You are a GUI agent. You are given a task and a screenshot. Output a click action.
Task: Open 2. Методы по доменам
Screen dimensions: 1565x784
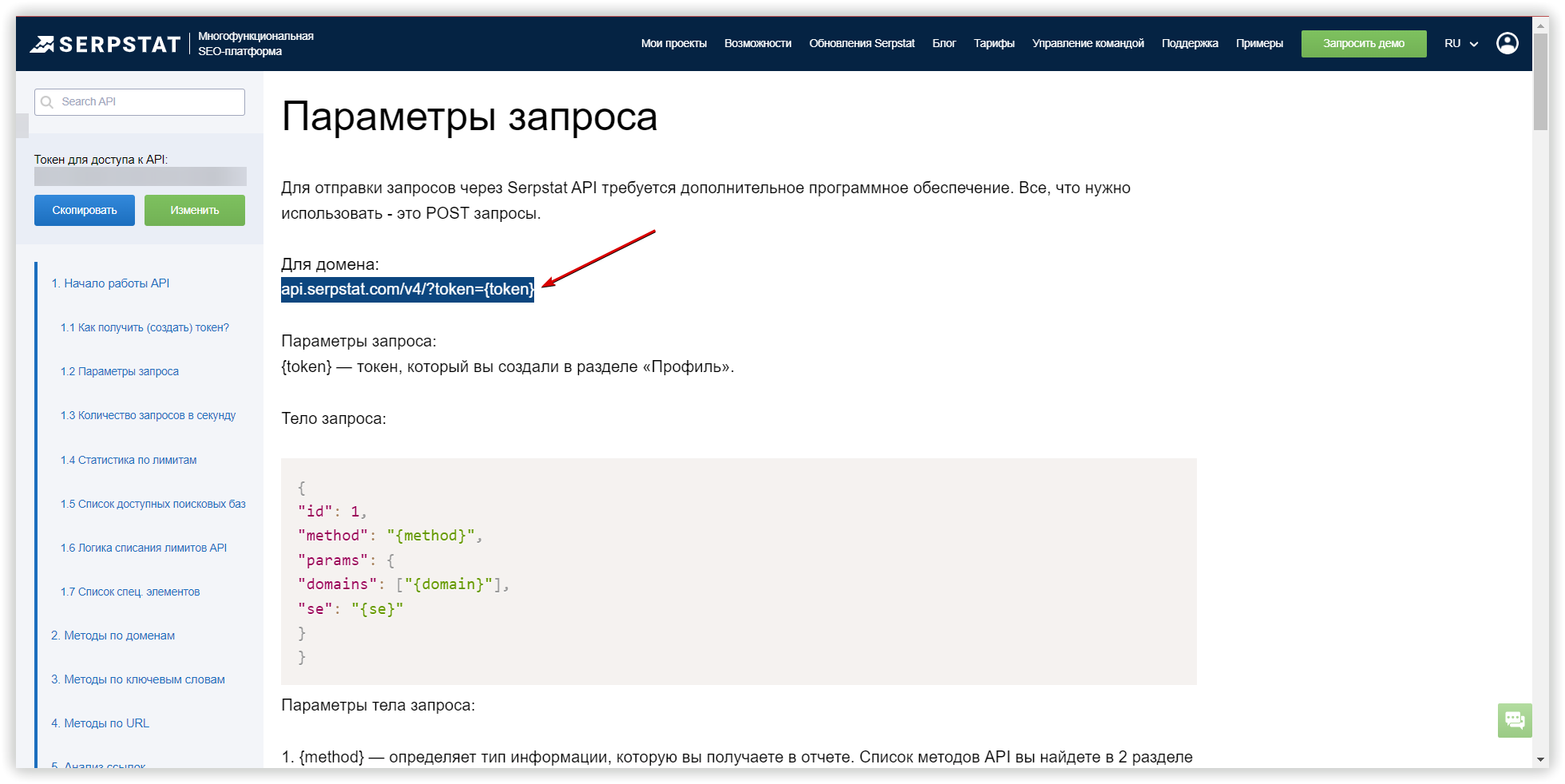113,636
